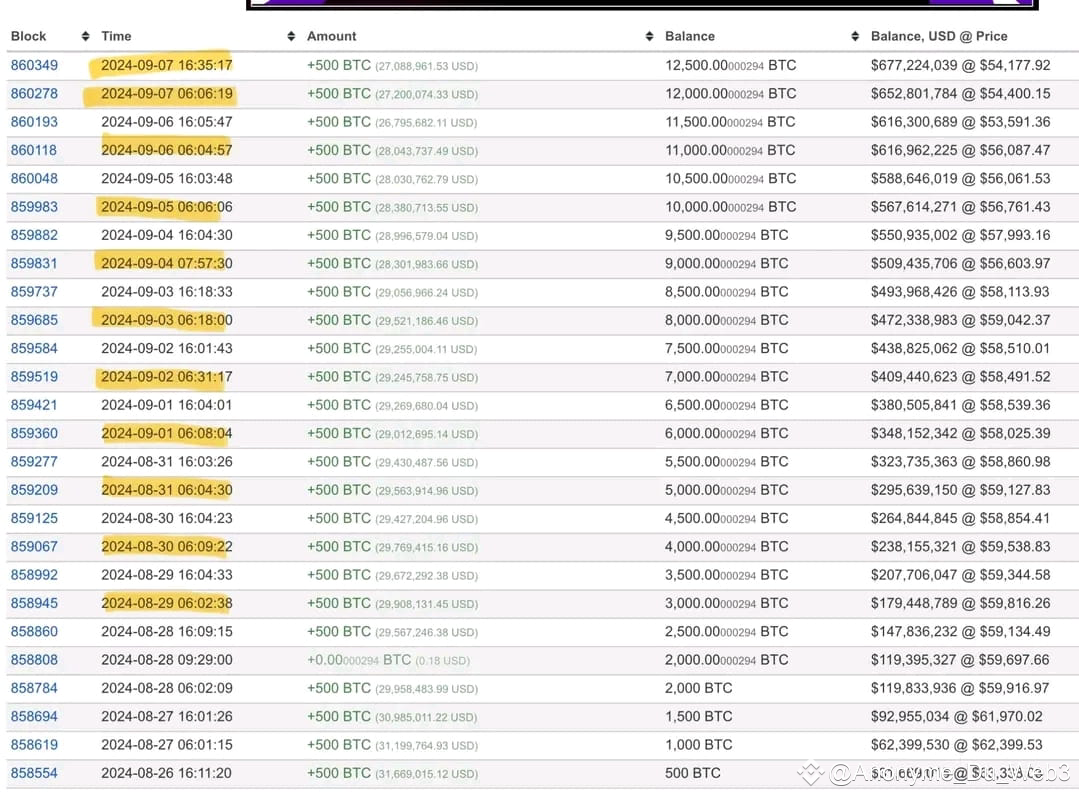Click balance 12,500.00000294 BTC
Viewport: 1079px width, 795px height.
(730, 65)
